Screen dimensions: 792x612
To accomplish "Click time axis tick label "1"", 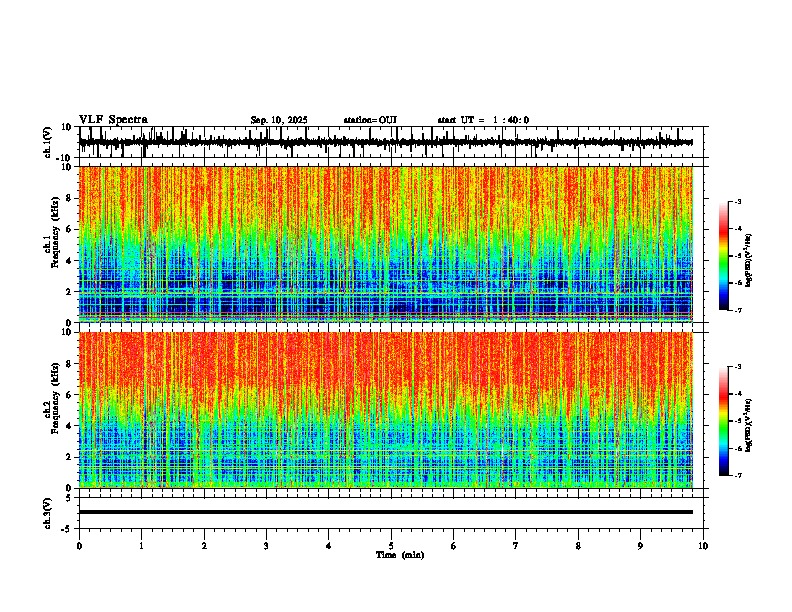I will 141,546.
